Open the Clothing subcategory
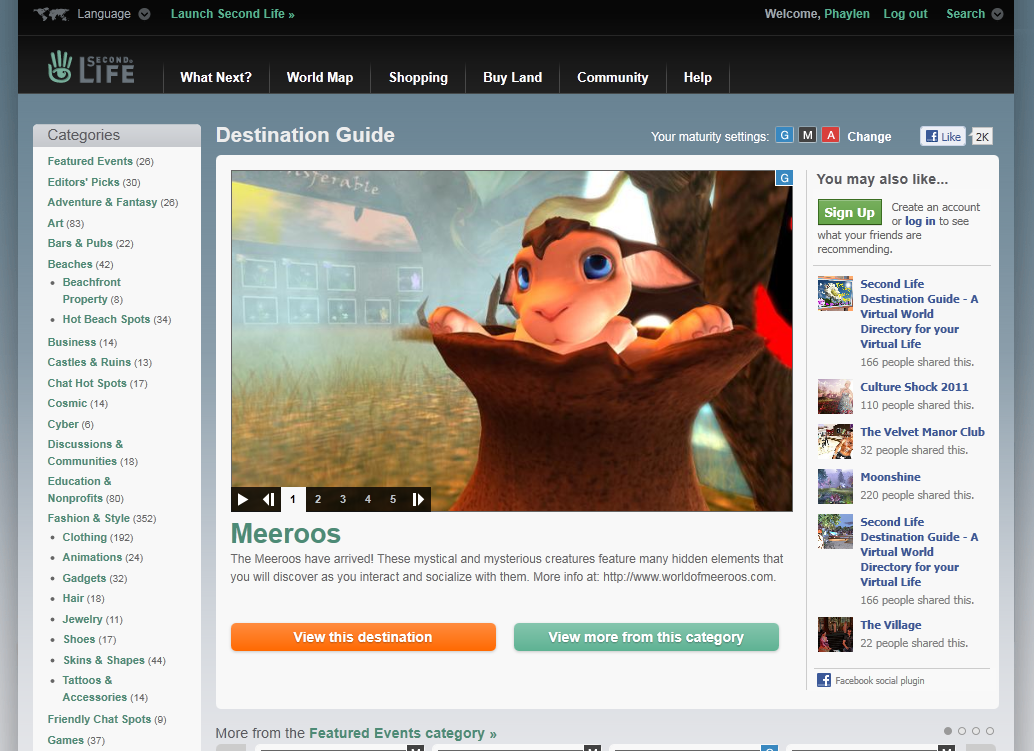 click(84, 537)
